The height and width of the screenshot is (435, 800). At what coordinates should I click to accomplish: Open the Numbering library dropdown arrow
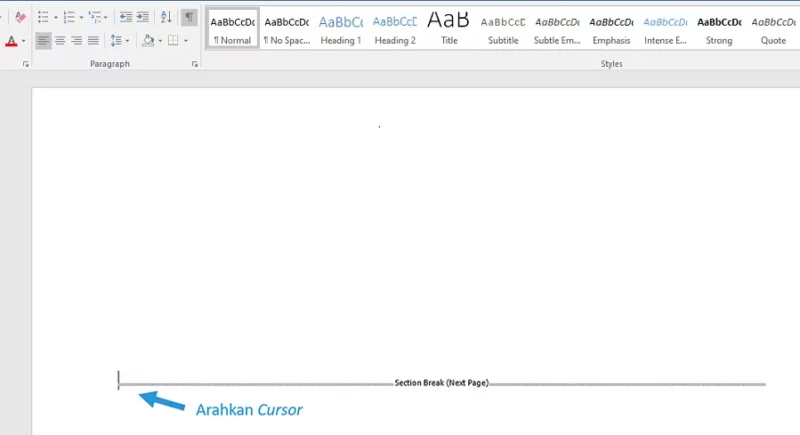click(81, 18)
